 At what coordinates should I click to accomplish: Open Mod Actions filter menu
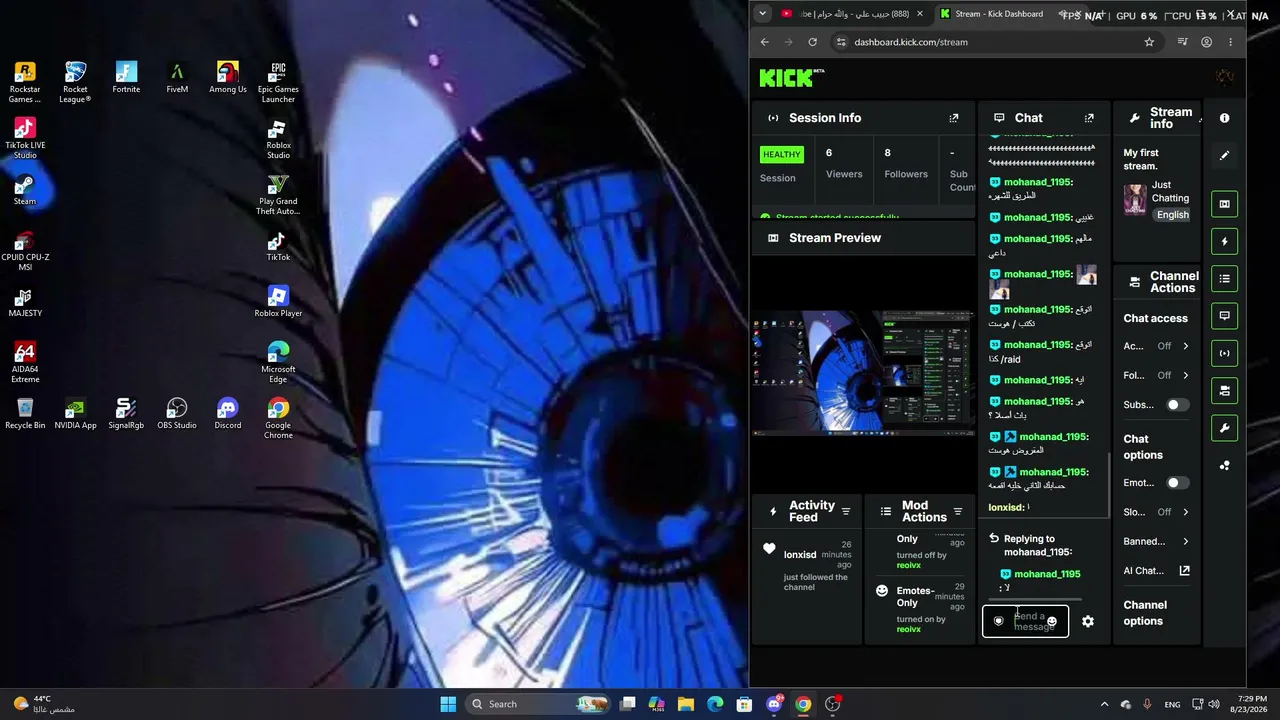(958, 512)
